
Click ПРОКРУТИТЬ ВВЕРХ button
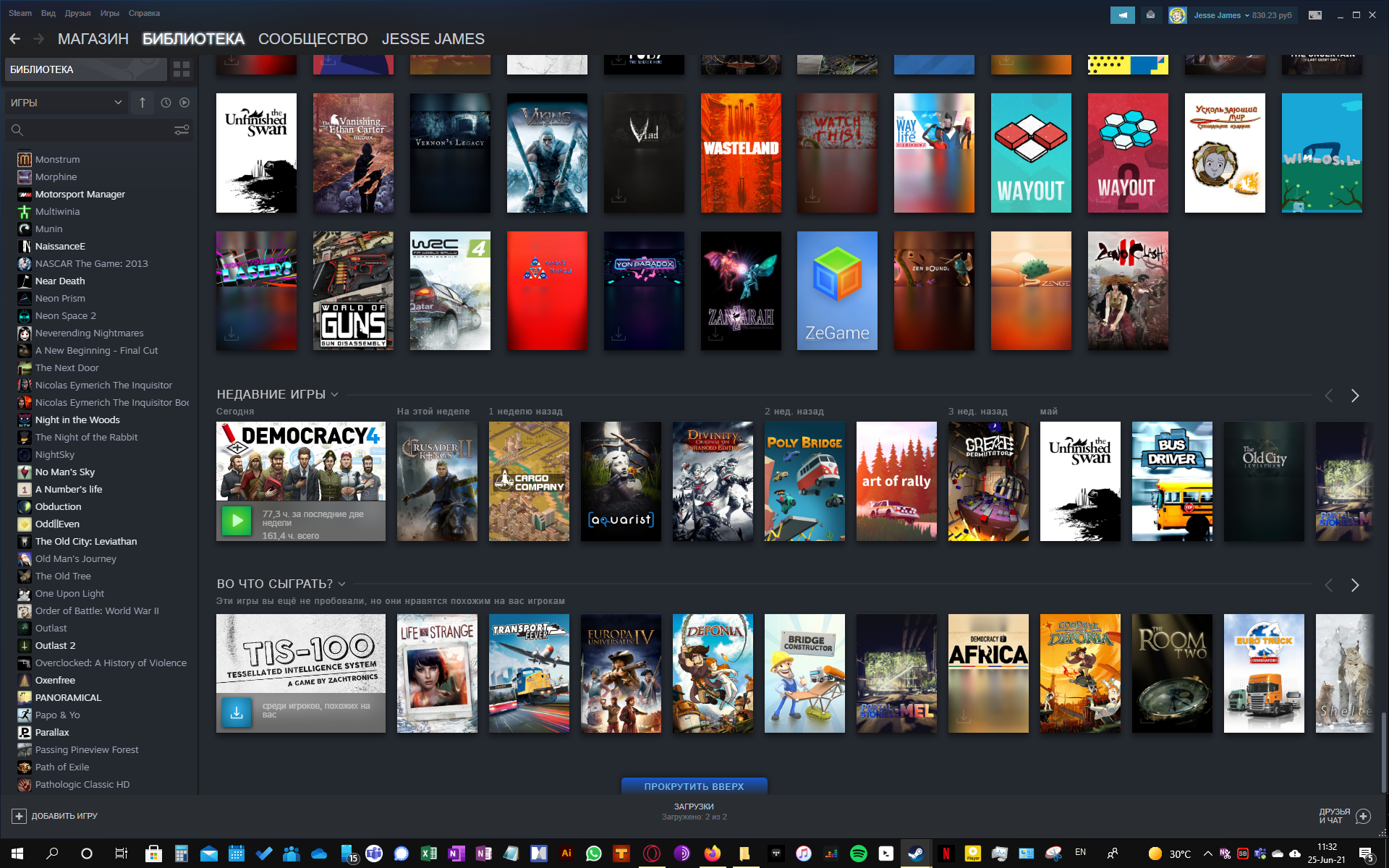tap(694, 786)
